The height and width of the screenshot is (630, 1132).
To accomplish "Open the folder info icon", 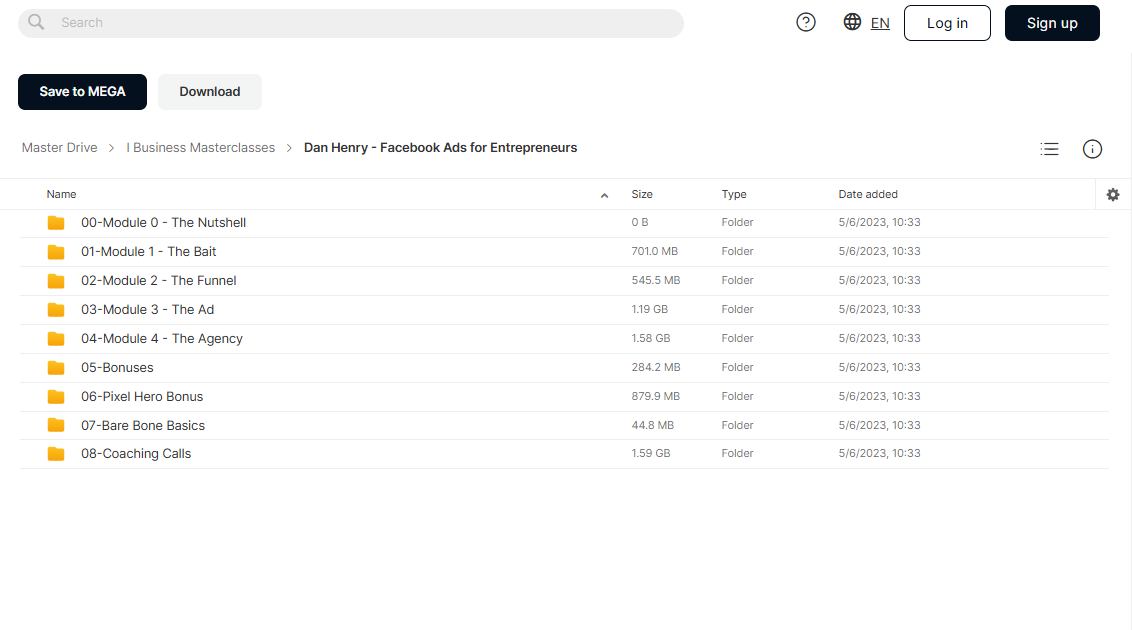I will (1092, 149).
